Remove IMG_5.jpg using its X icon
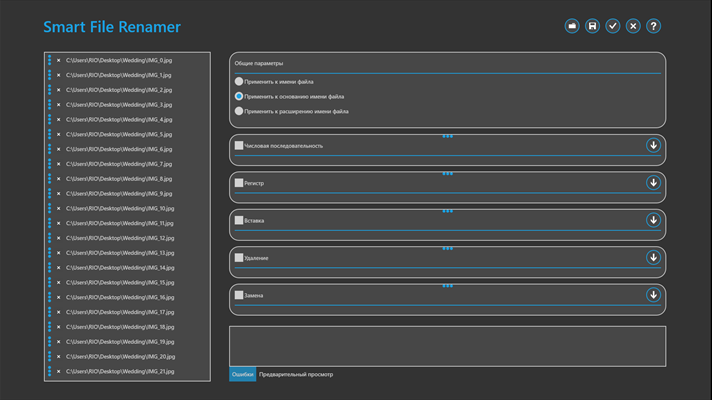This screenshot has width=712, height=400. tap(59, 134)
